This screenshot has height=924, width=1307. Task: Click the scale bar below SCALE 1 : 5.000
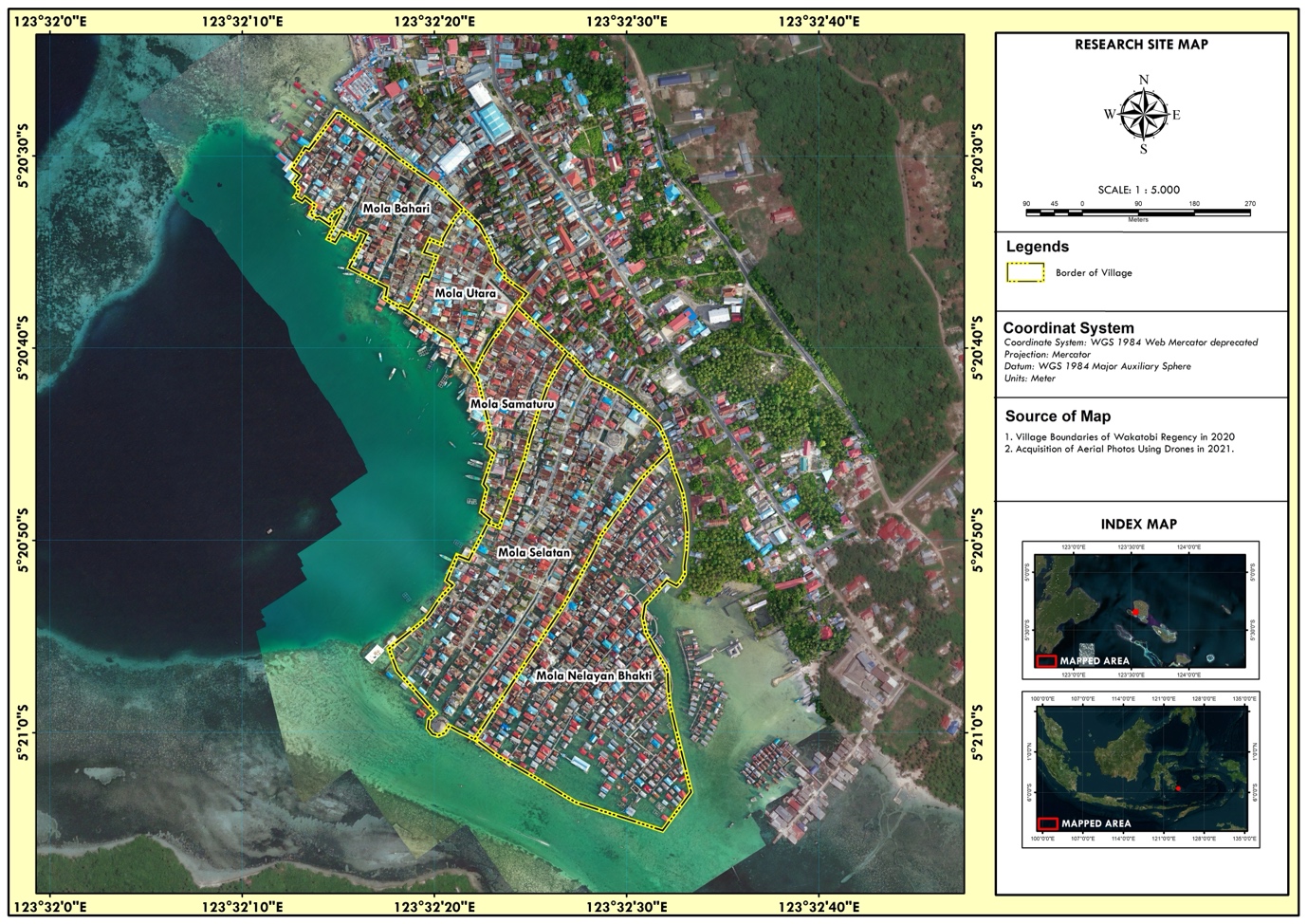[1138, 212]
